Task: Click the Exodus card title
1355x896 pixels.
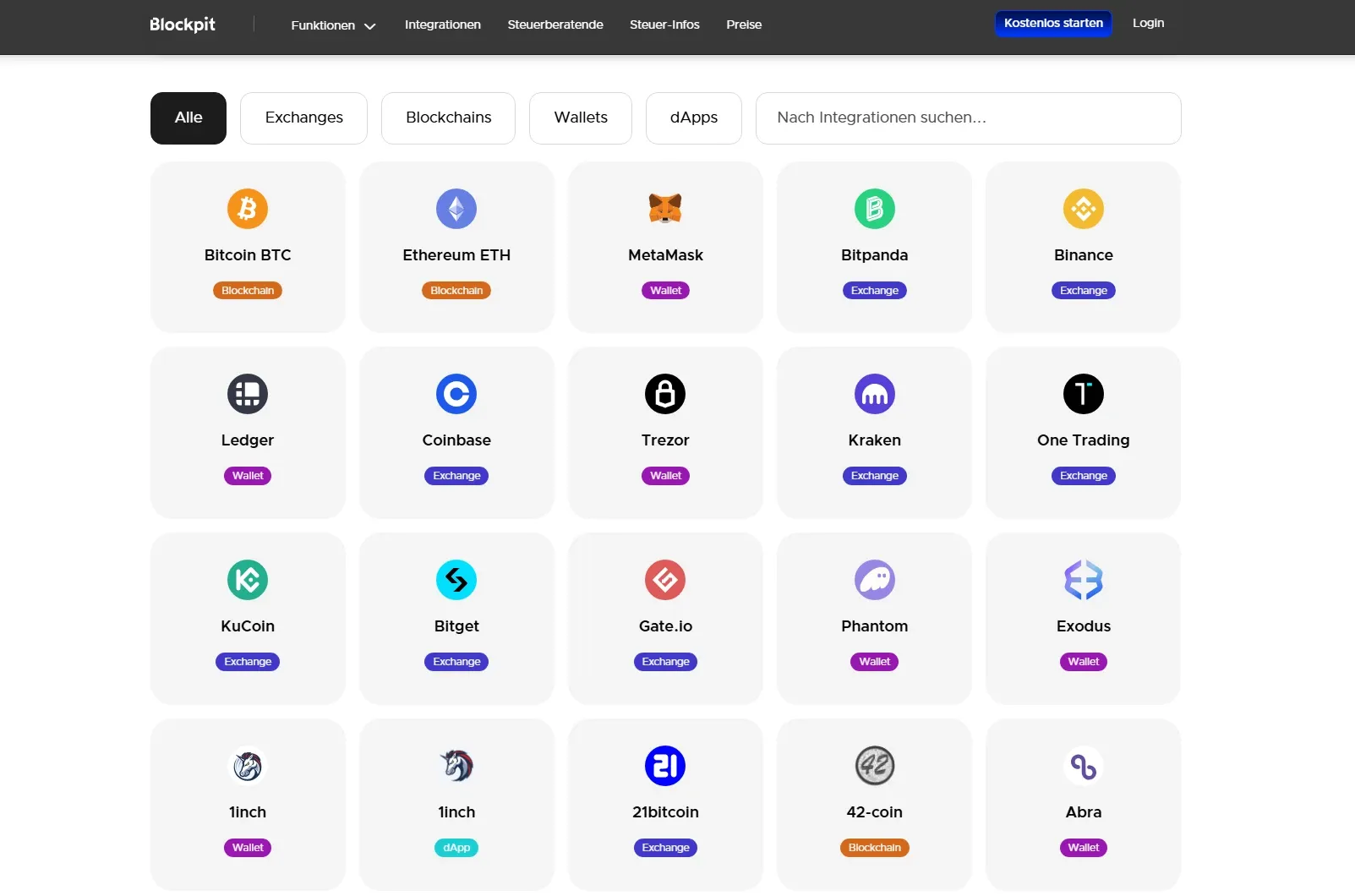Action: 1084,626
